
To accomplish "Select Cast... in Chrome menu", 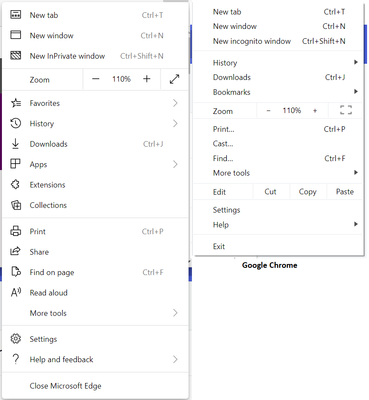I will tap(223, 144).
